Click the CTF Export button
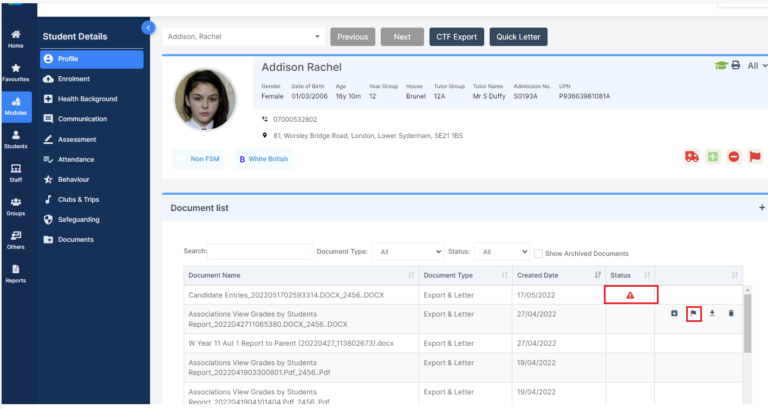 (x=457, y=37)
